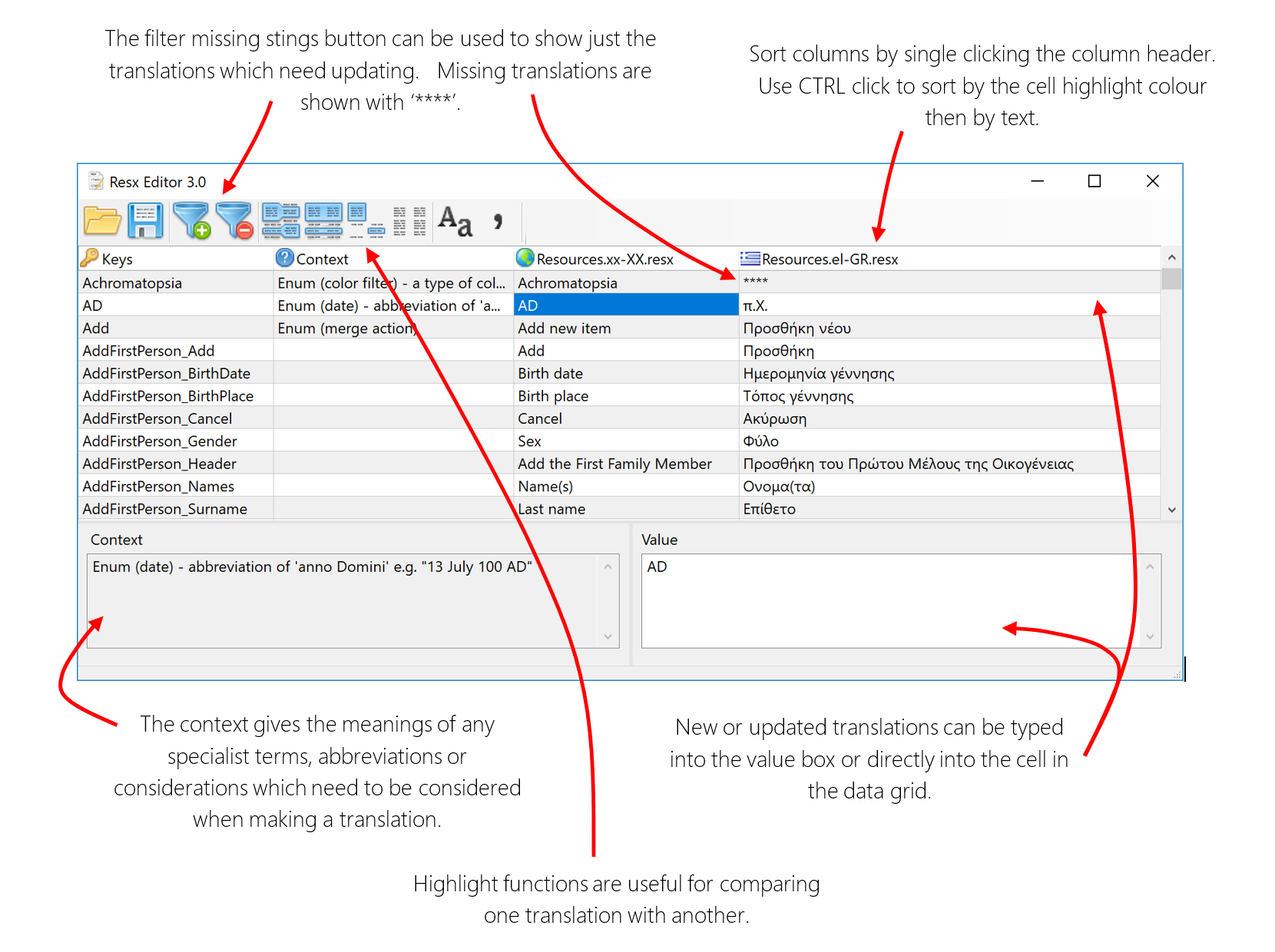Sort by Resources.xx-XX.resx column header
Viewport: 1275px width, 952px height.
626,259
